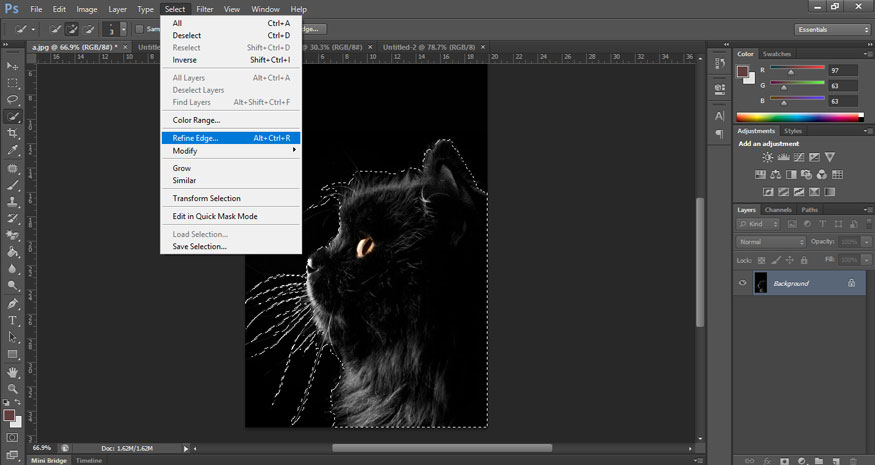
Task: Open the Normal blend mode dropdown
Action: pos(771,242)
